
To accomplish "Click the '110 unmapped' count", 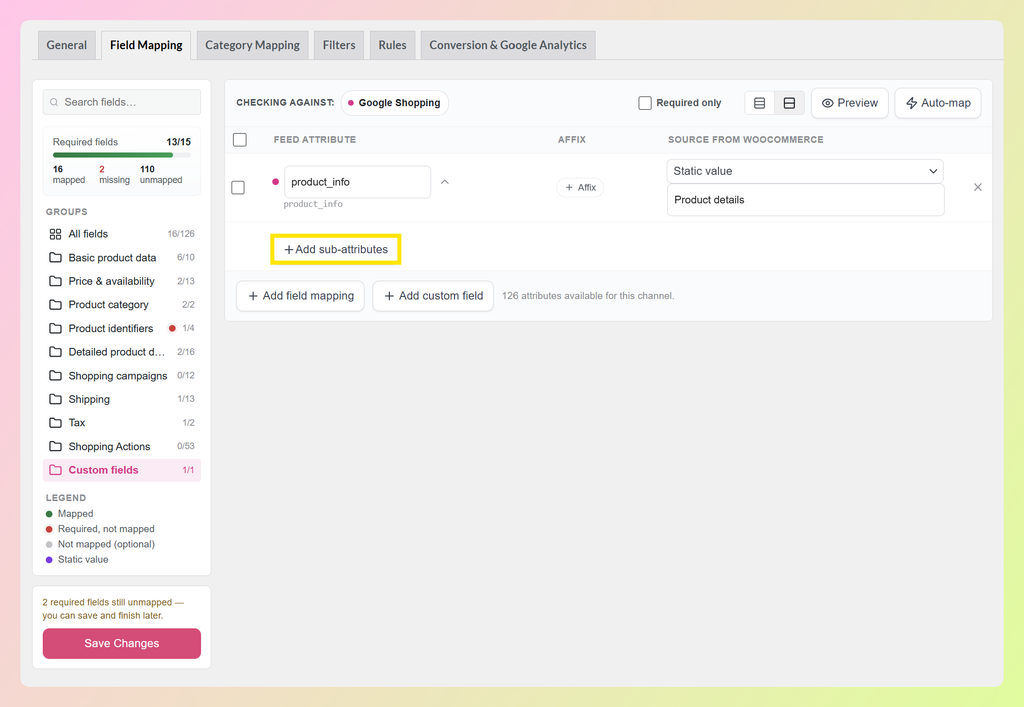I will (x=161, y=174).
